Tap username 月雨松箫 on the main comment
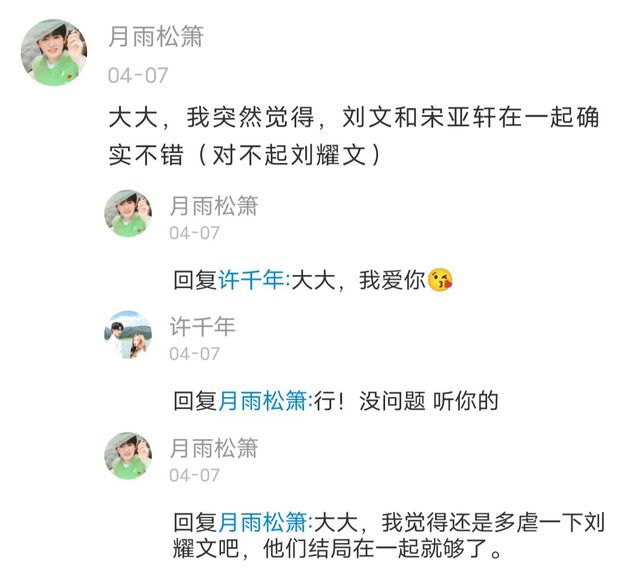The width and height of the screenshot is (640, 576). coord(156,36)
